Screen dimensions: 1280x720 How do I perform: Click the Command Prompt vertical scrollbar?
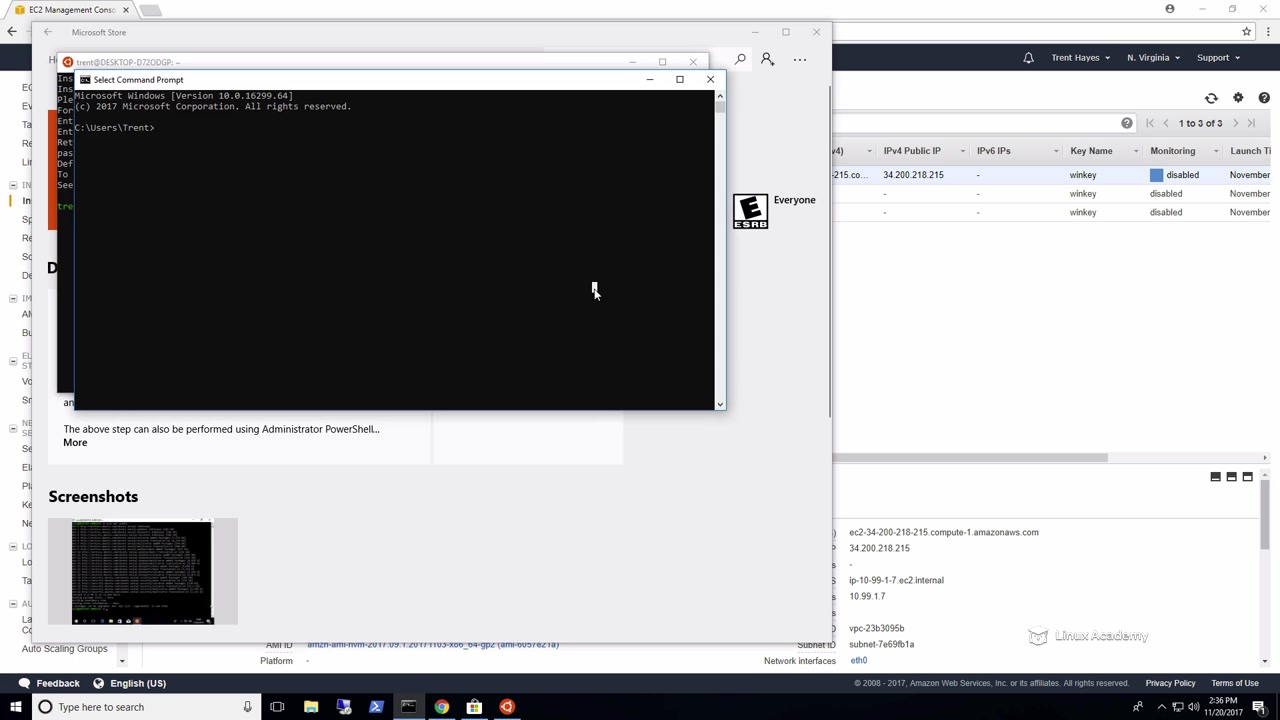click(x=720, y=250)
